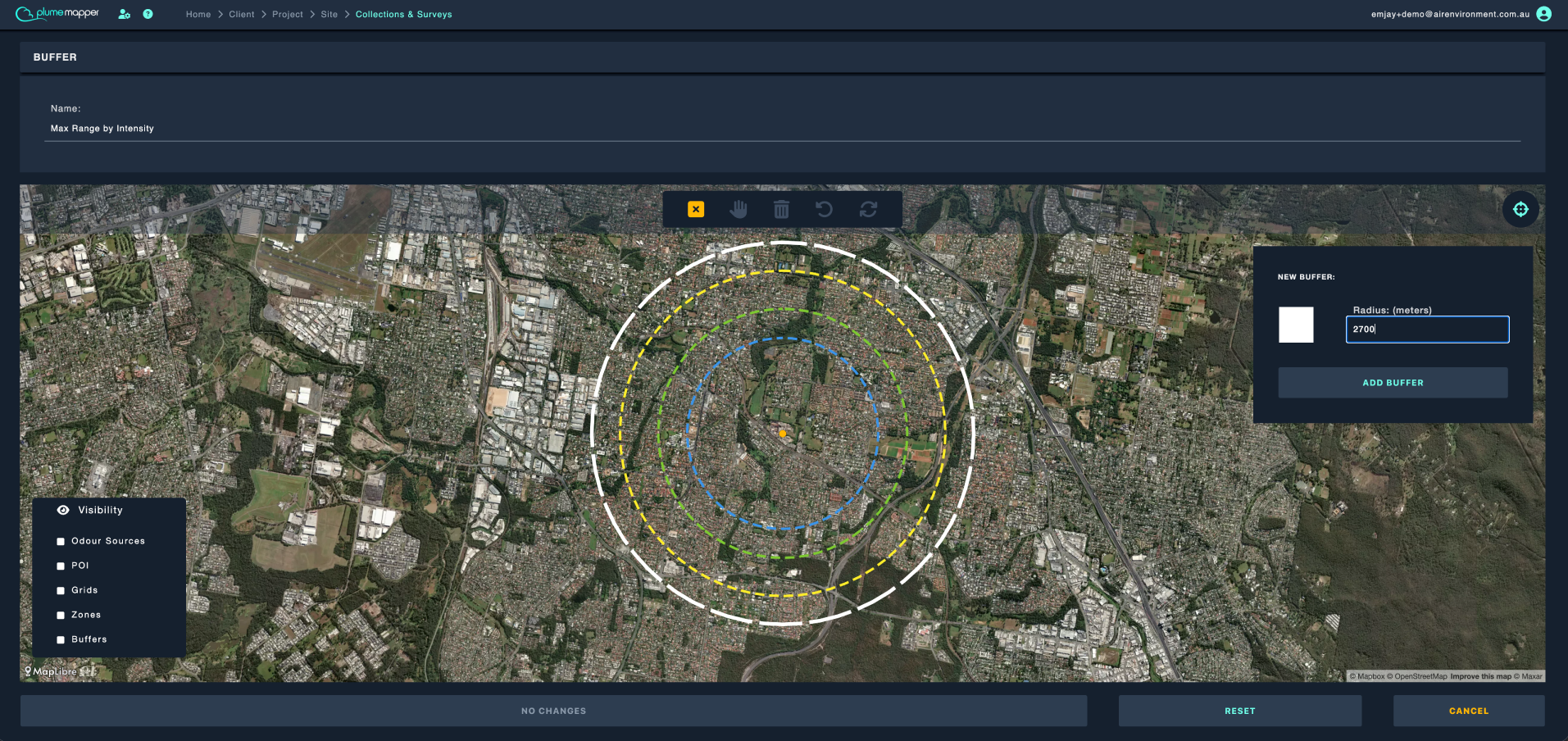Open the Site breadcrumb
Screen dimensions: 1568x741
pyautogui.click(x=330, y=15)
